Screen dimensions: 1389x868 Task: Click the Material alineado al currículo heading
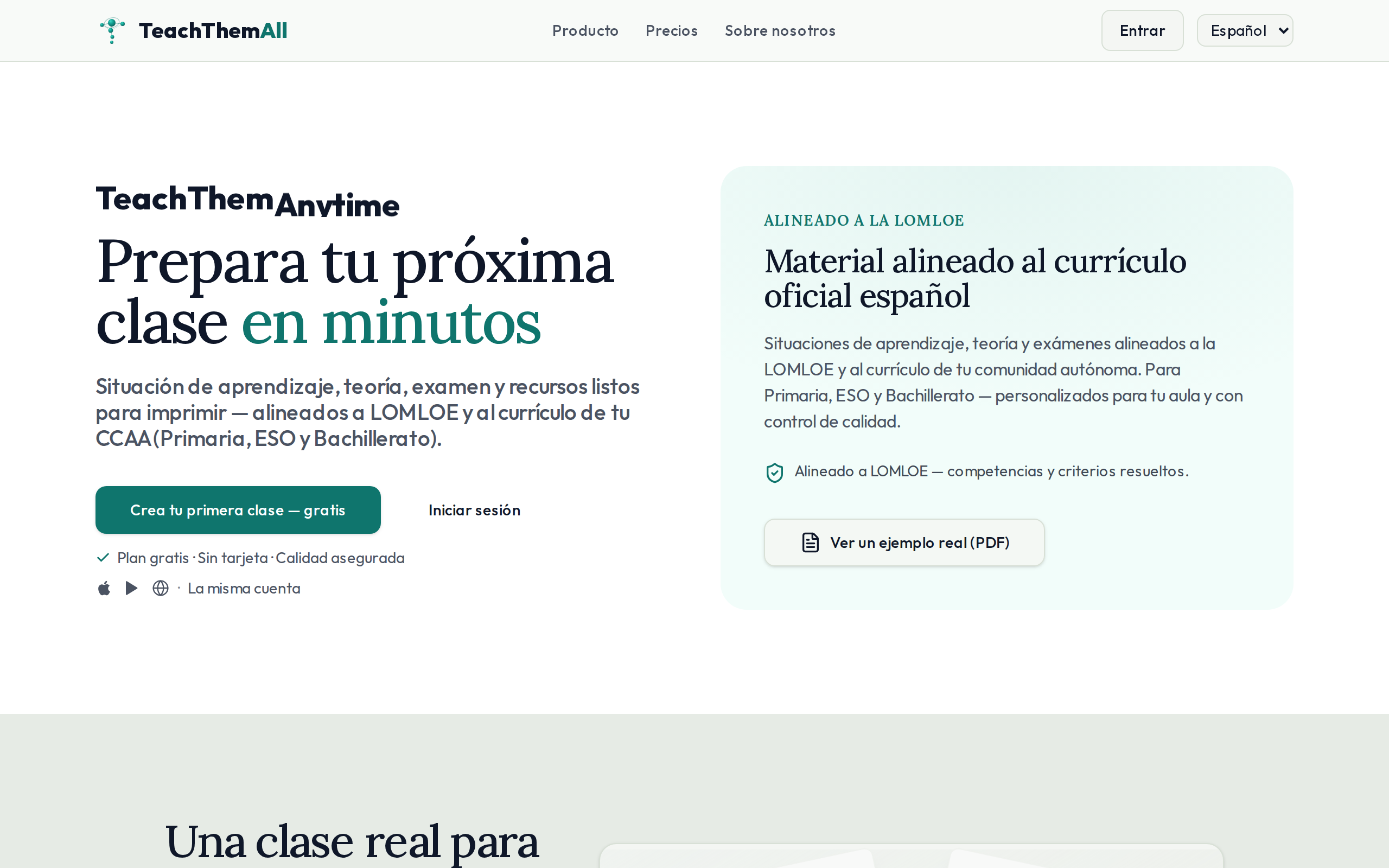(974, 278)
